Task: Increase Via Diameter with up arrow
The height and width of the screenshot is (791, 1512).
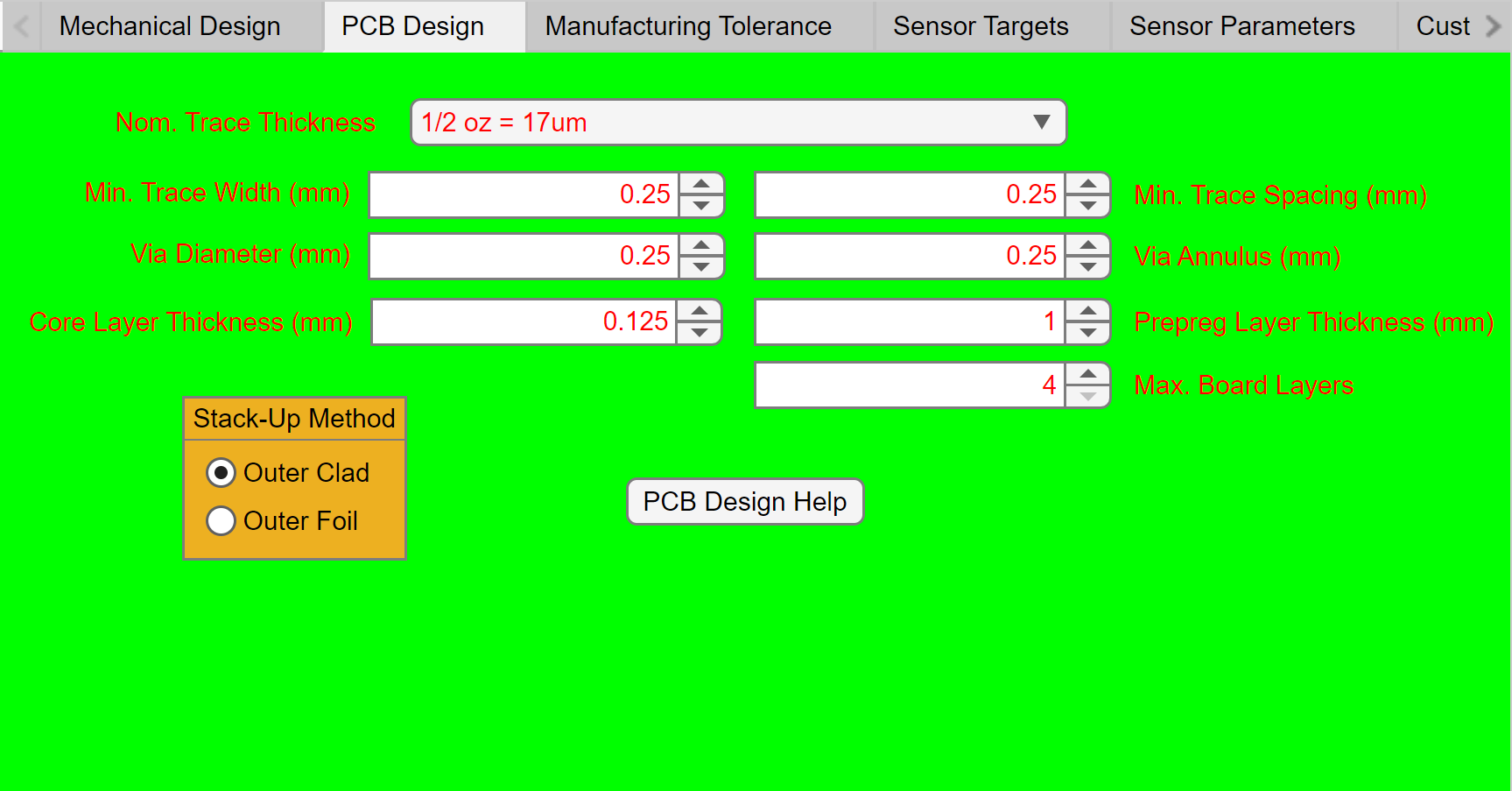Action: click(x=700, y=245)
